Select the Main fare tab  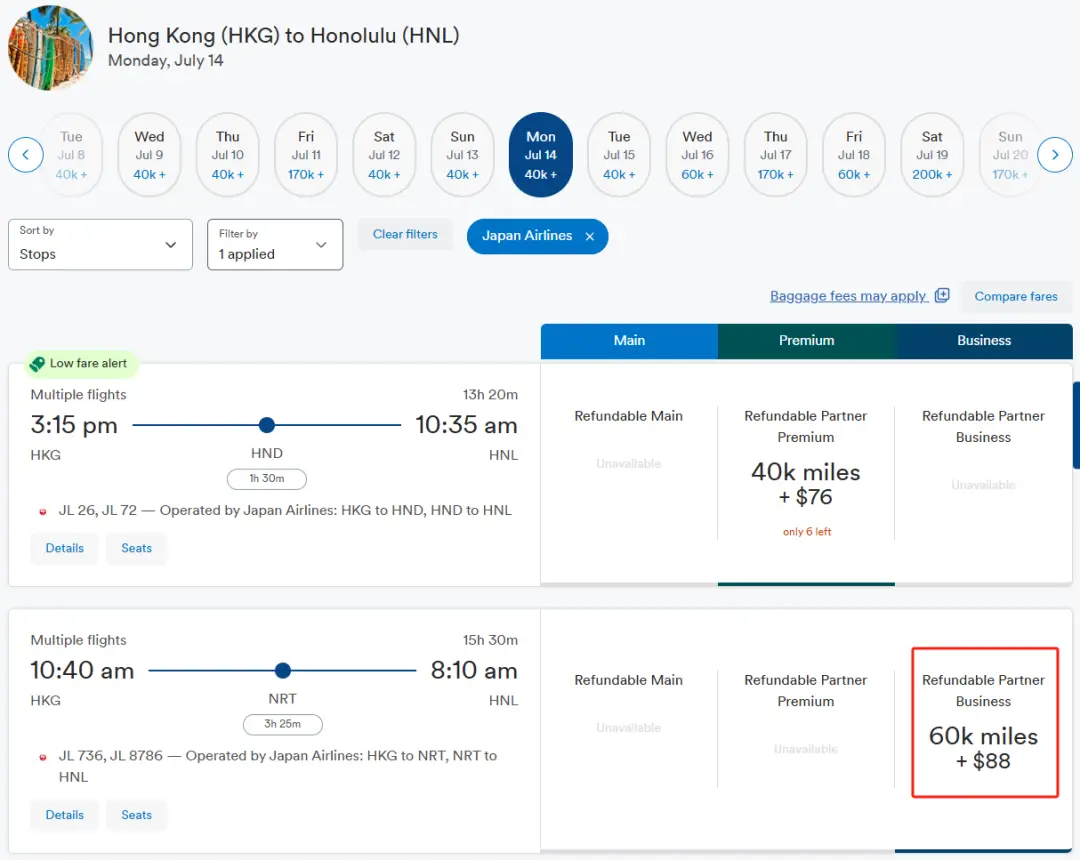tap(629, 341)
